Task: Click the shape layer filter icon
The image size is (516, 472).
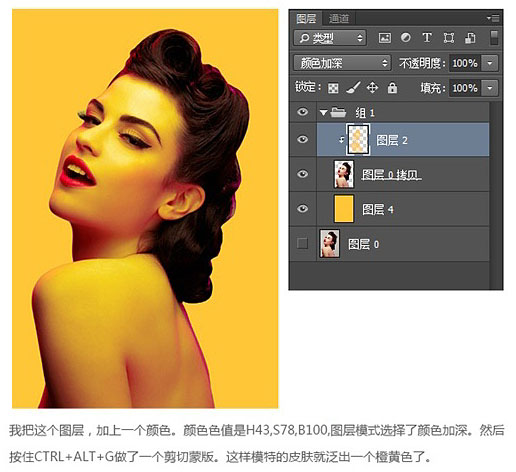Action: click(x=449, y=38)
